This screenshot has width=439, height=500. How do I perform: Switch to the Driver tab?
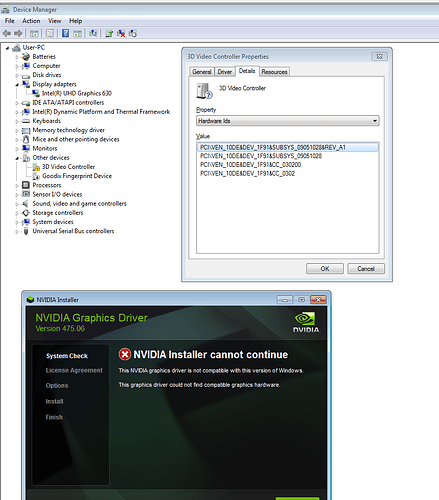tap(225, 72)
